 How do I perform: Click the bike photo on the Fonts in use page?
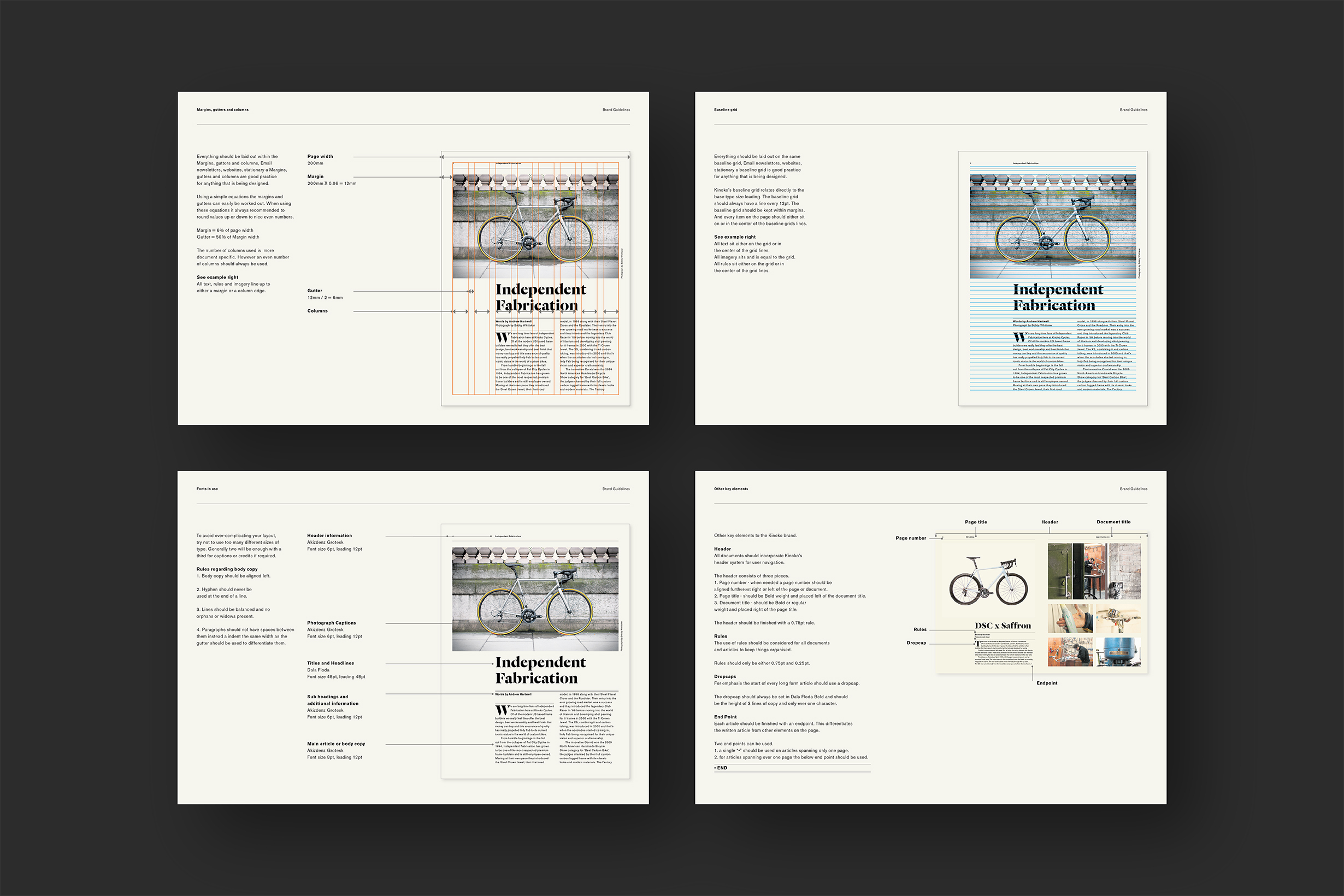535,599
